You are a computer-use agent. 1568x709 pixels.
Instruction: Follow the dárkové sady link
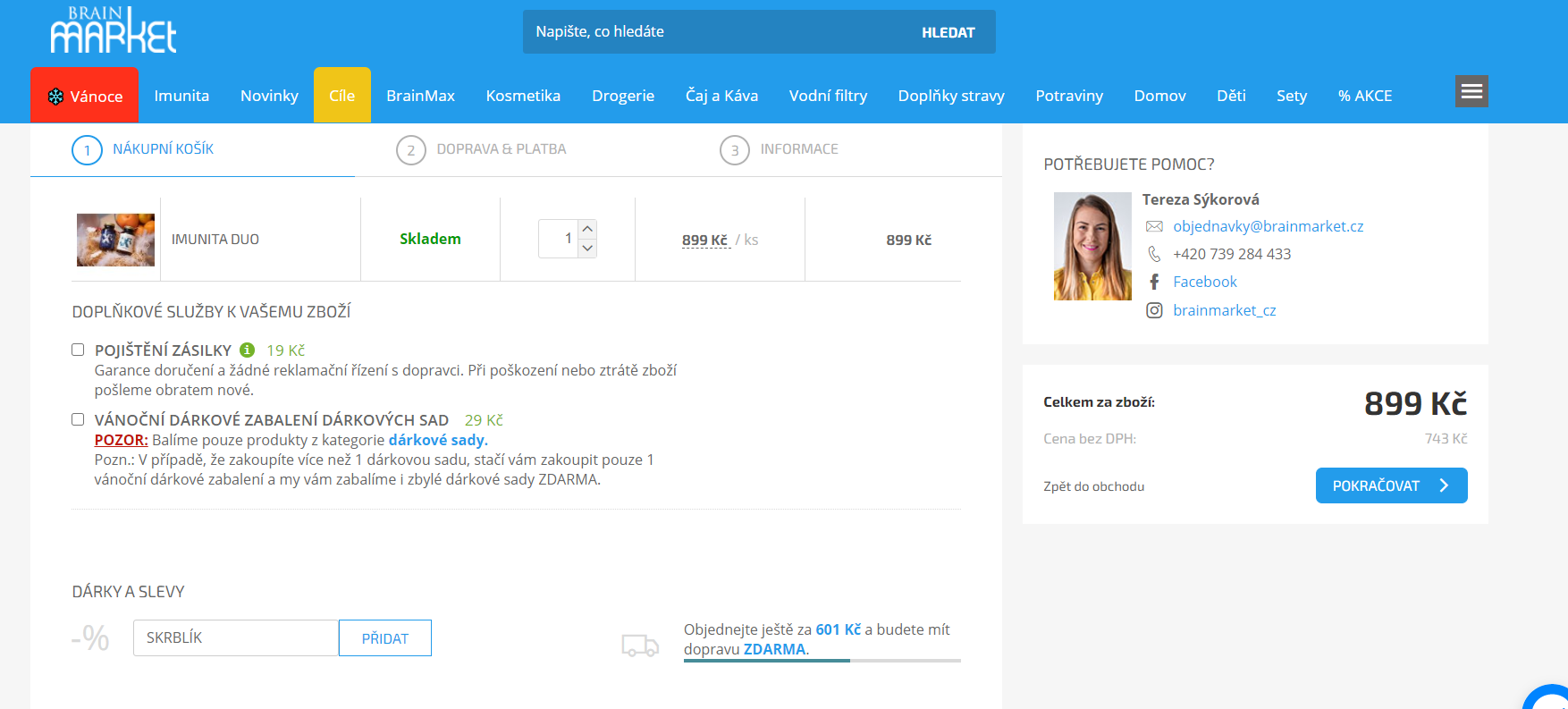(438, 440)
